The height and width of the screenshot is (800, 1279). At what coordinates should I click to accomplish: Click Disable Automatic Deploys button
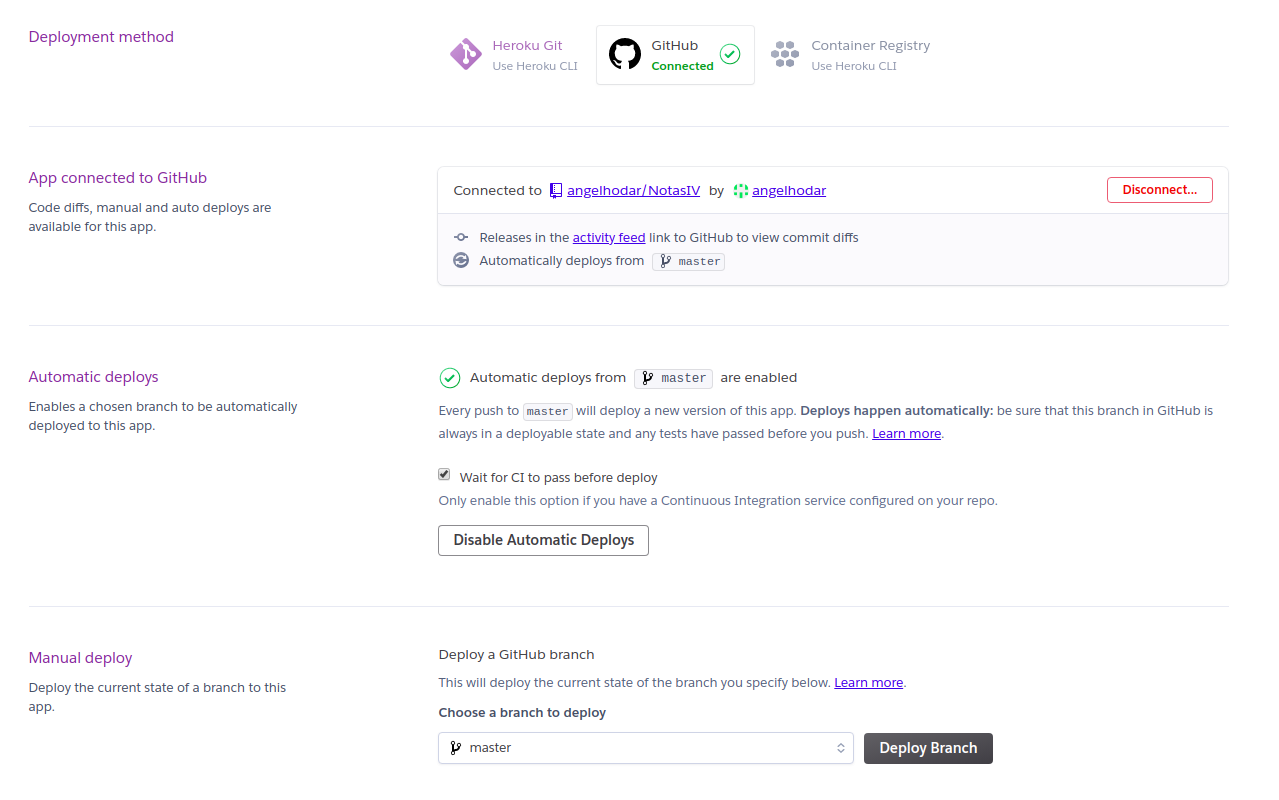pyautogui.click(x=543, y=540)
